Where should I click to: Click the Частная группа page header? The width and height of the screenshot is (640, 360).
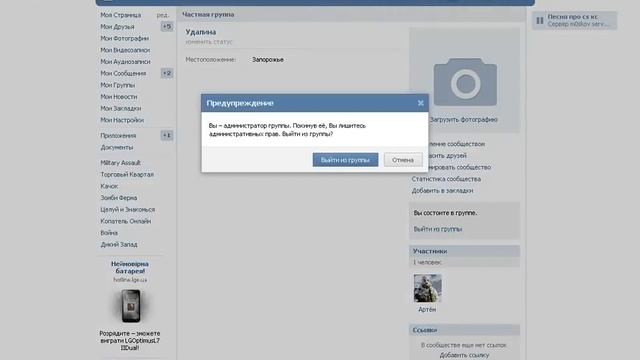pyautogui.click(x=208, y=15)
